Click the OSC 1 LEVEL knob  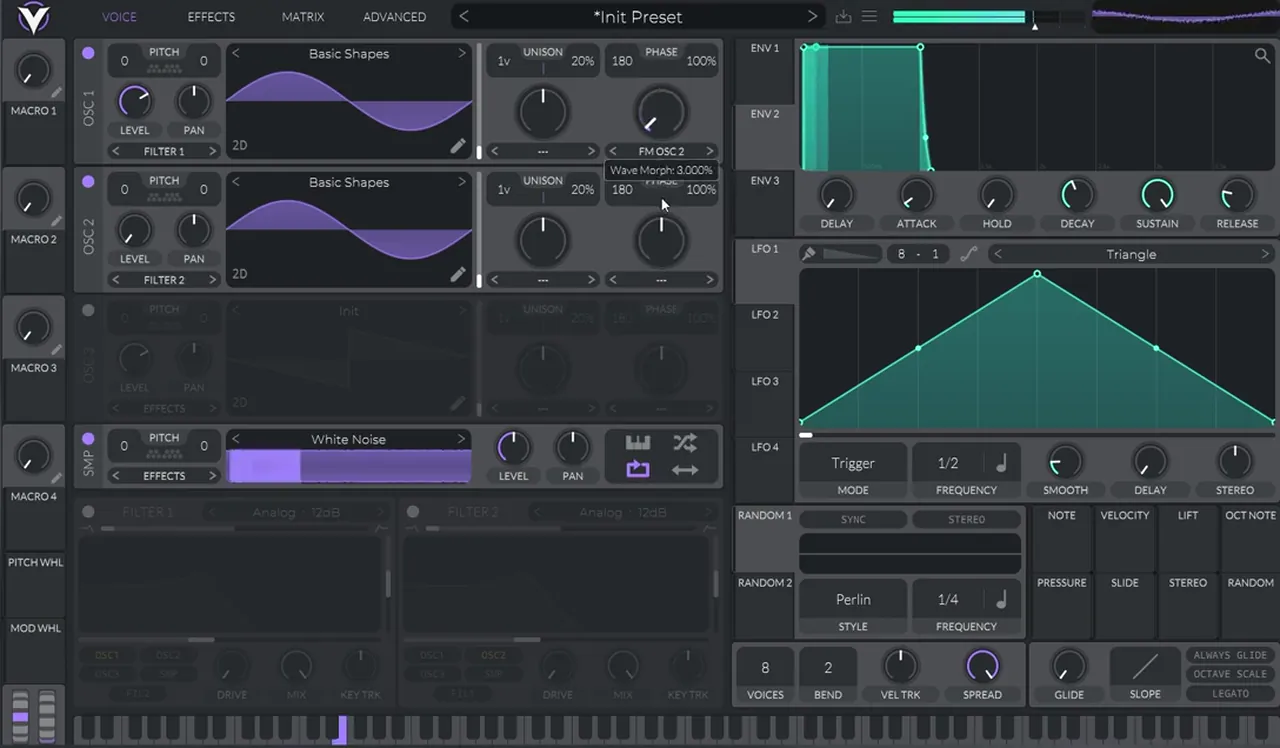click(x=134, y=101)
